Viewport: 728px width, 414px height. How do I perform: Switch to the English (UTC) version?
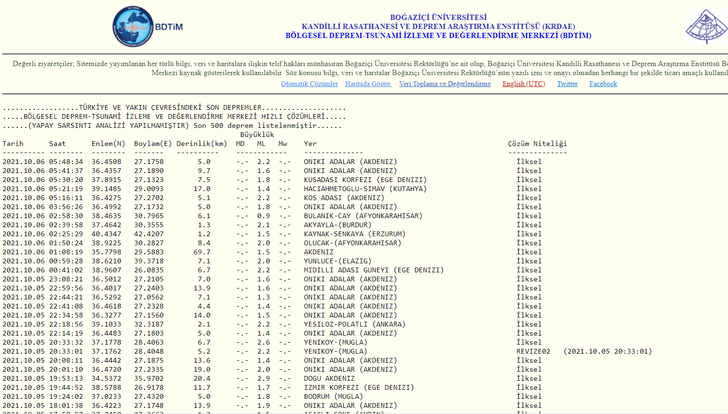point(523,84)
